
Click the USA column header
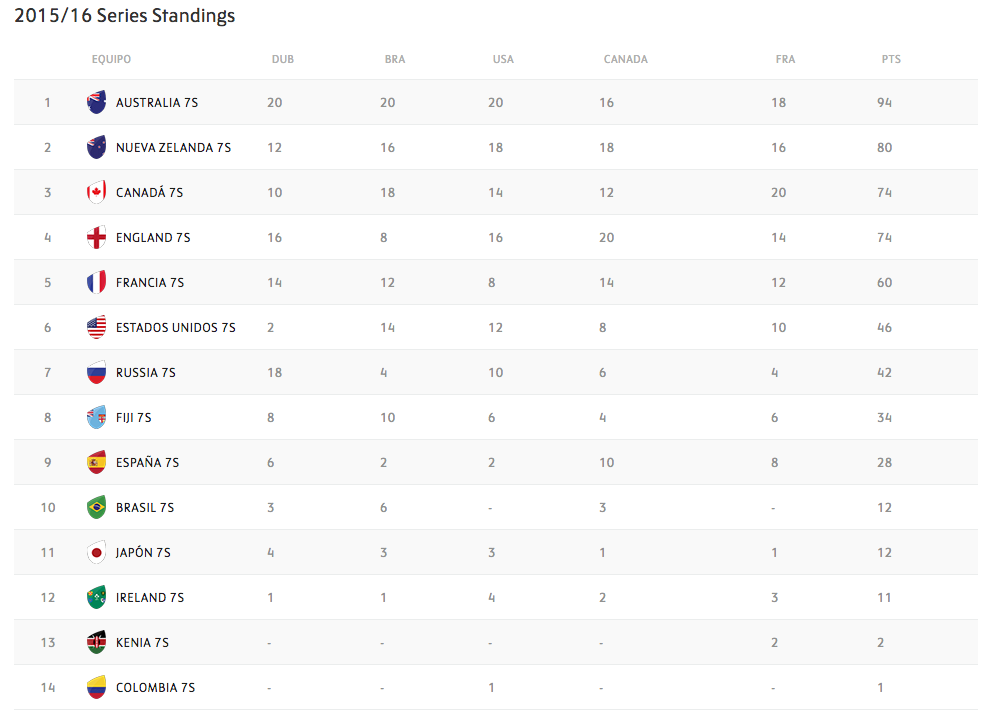point(503,60)
